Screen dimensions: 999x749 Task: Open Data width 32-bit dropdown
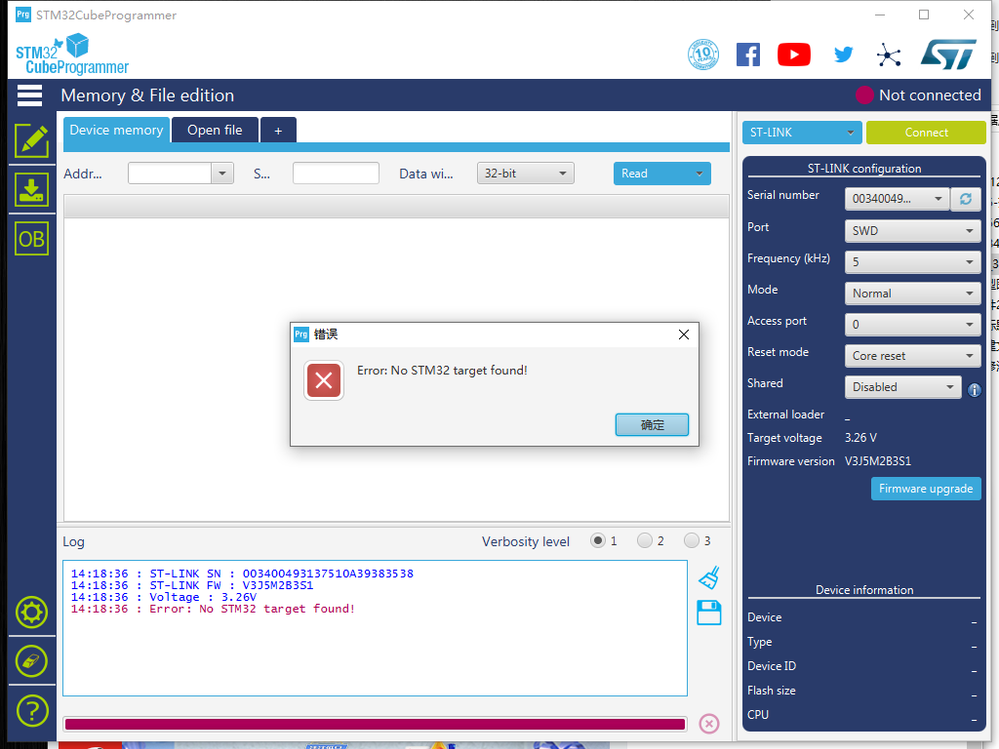point(525,173)
